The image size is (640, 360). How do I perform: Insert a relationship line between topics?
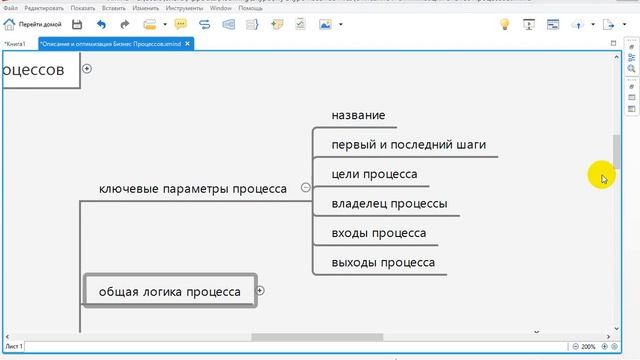[204, 24]
